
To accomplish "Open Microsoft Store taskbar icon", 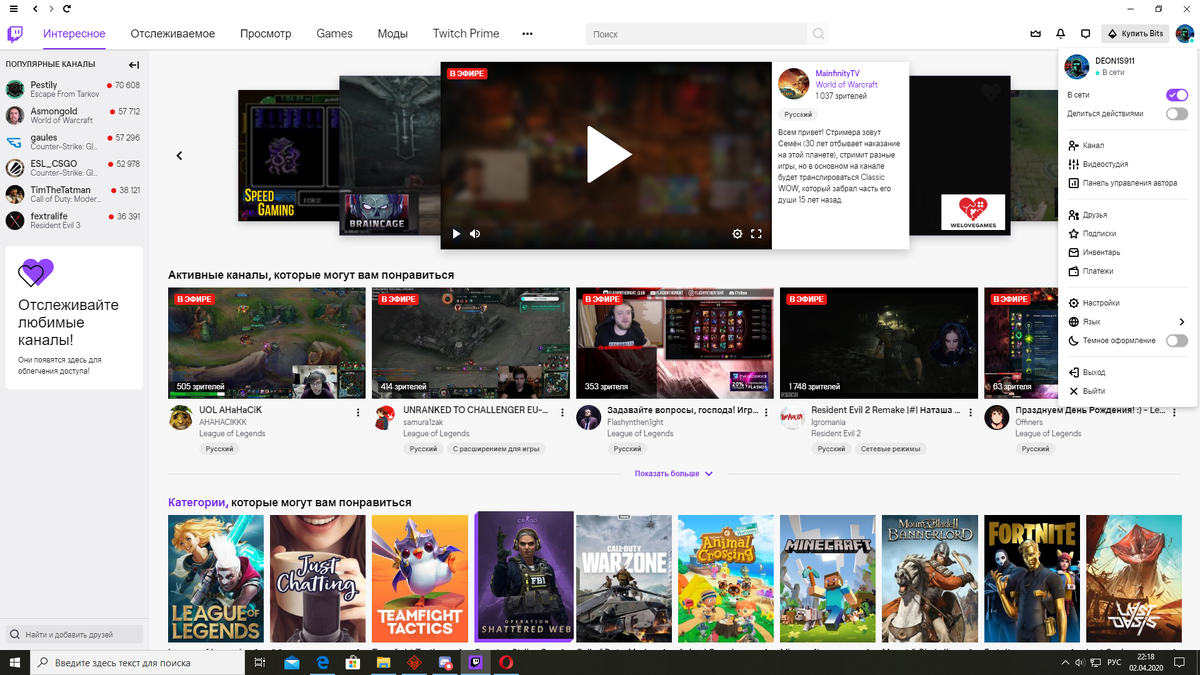I will [352, 663].
